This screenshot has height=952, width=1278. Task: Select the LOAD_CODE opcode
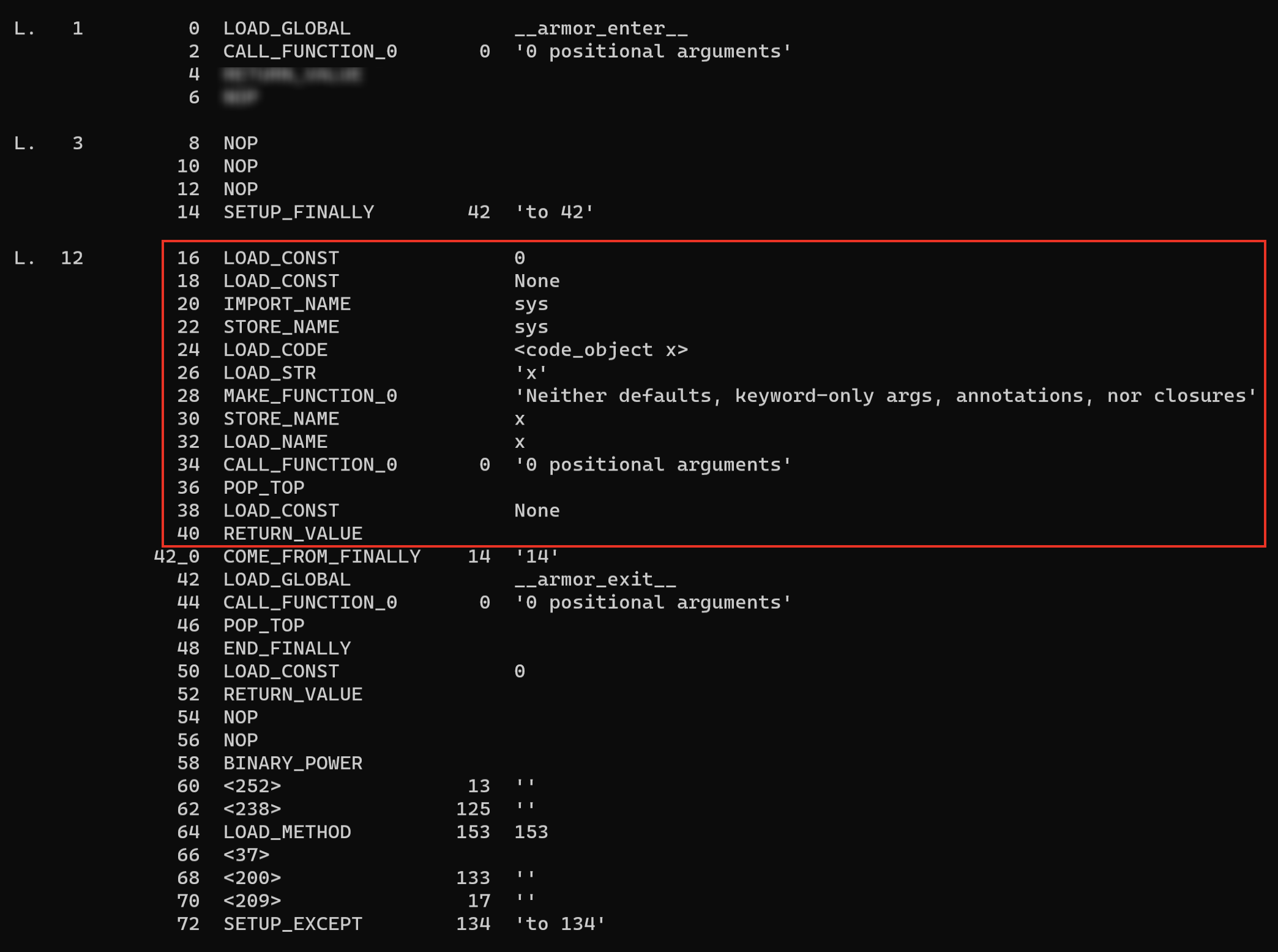275,350
